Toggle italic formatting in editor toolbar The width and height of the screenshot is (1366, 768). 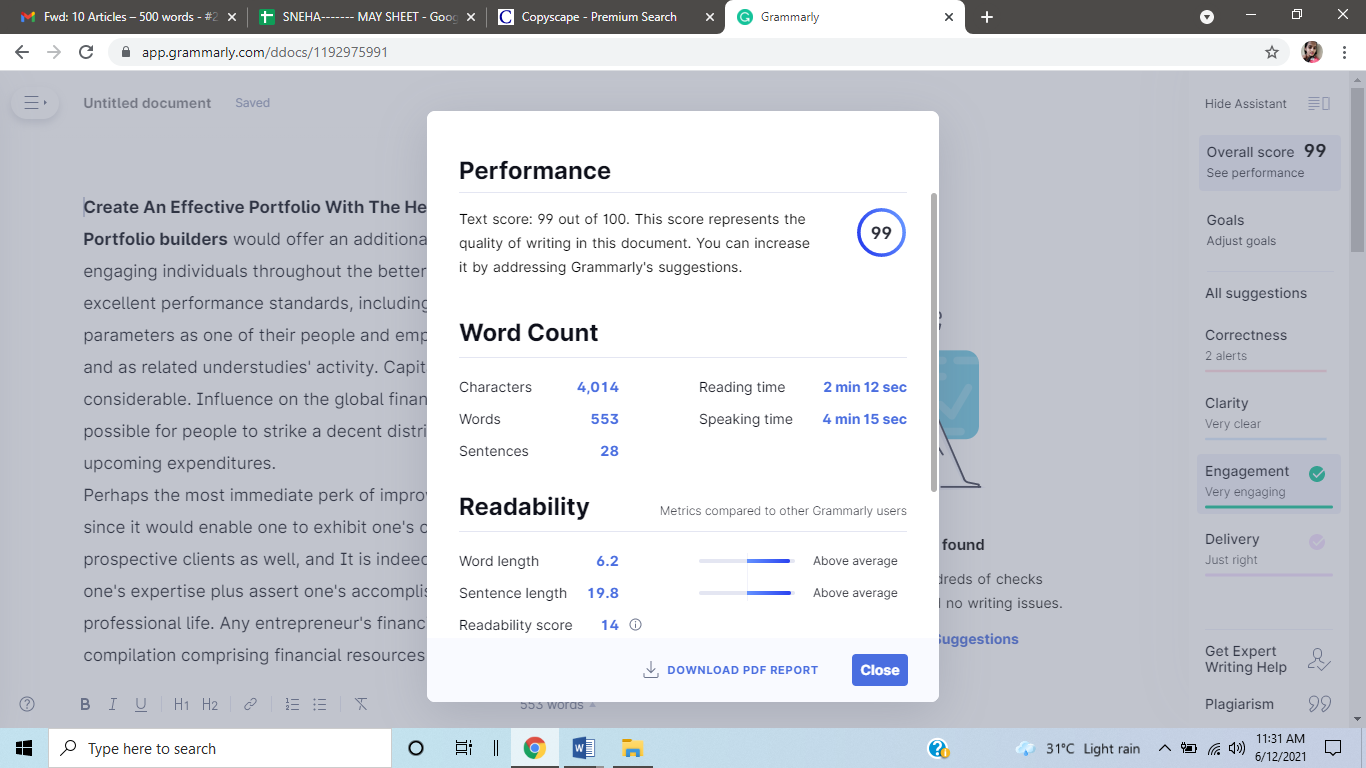(113, 705)
